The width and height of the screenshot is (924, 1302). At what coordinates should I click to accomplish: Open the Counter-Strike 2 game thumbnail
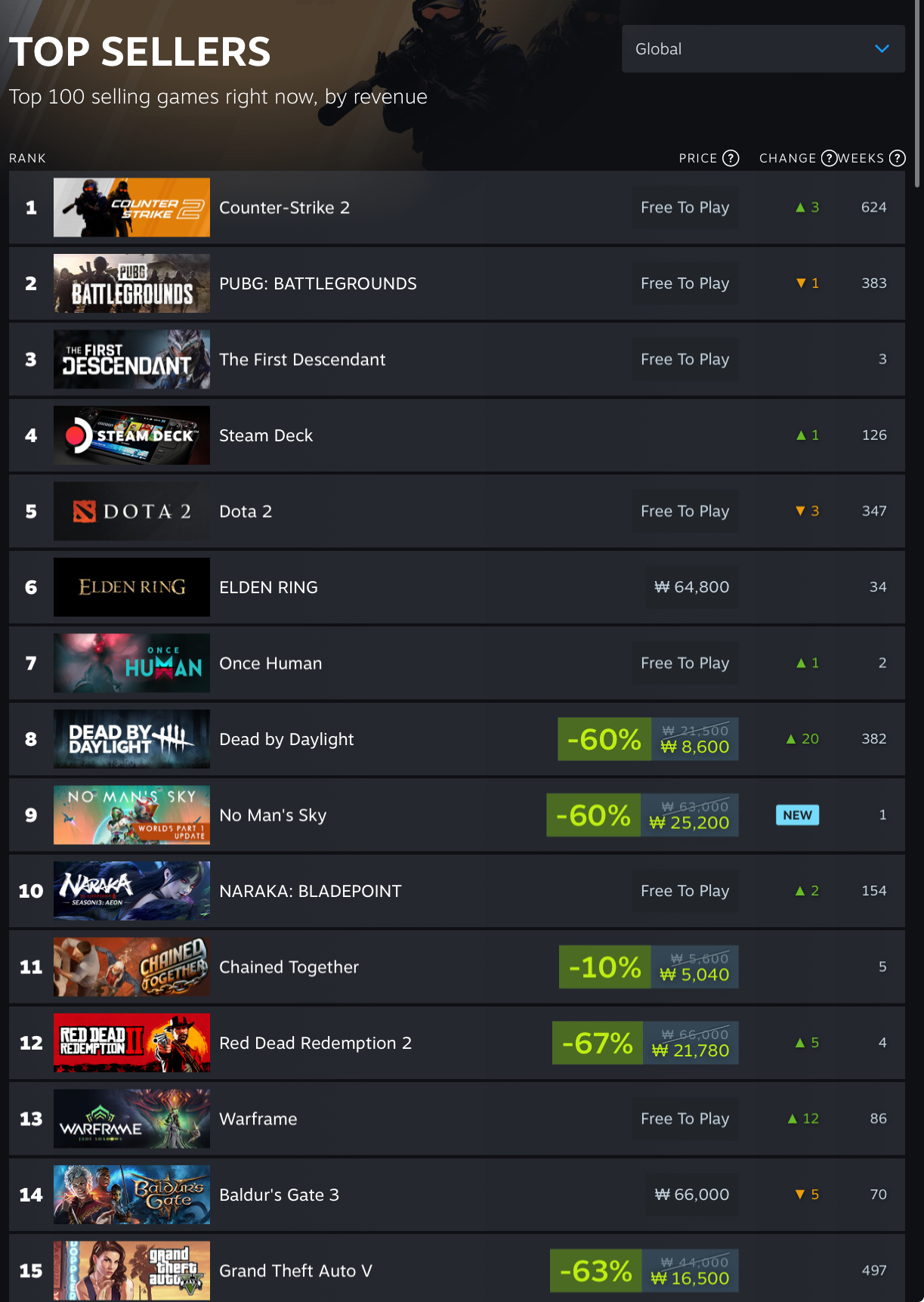point(131,208)
